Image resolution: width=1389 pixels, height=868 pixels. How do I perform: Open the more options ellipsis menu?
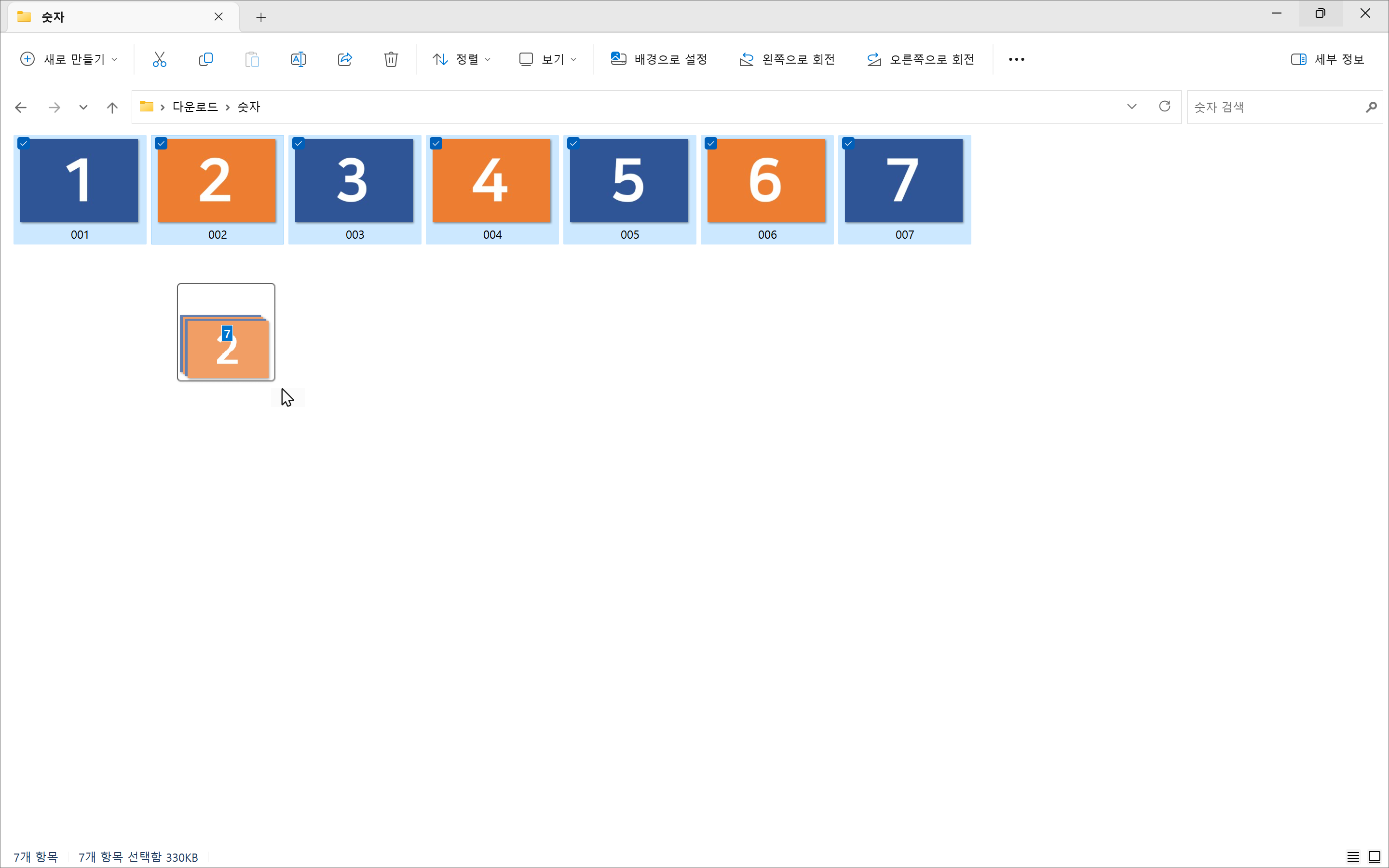pos(1016,59)
